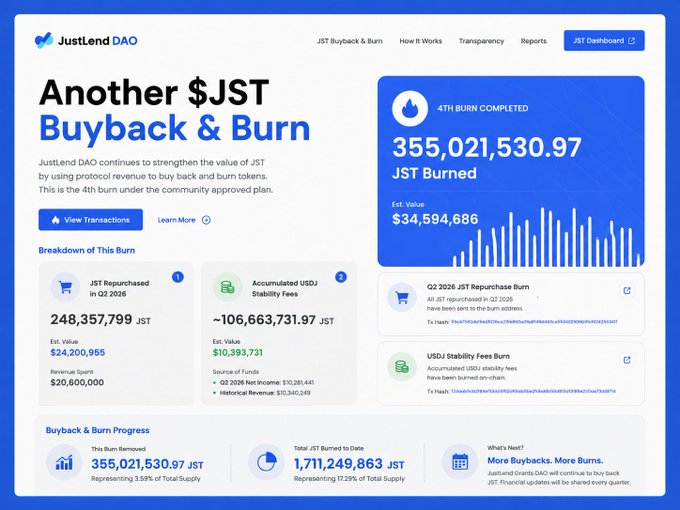The height and width of the screenshot is (510, 680).
Task: Open external link for USDJ Stability Fees Burn
Action: (x=627, y=360)
